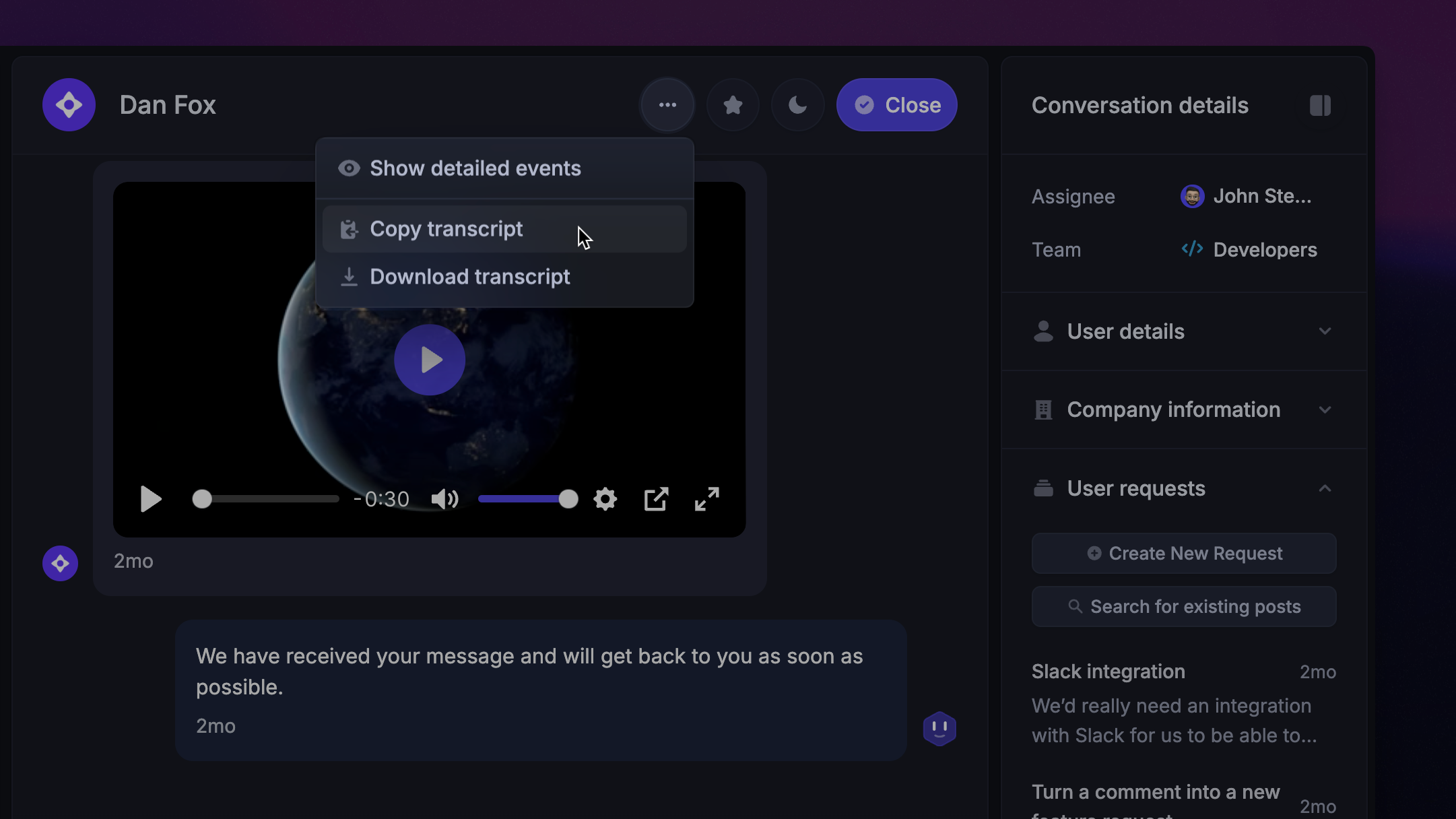Mute the video with the speaker icon
Image resolution: width=1456 pixels, height=819 pixels.
pyautogui.click(x=444, y=499)
